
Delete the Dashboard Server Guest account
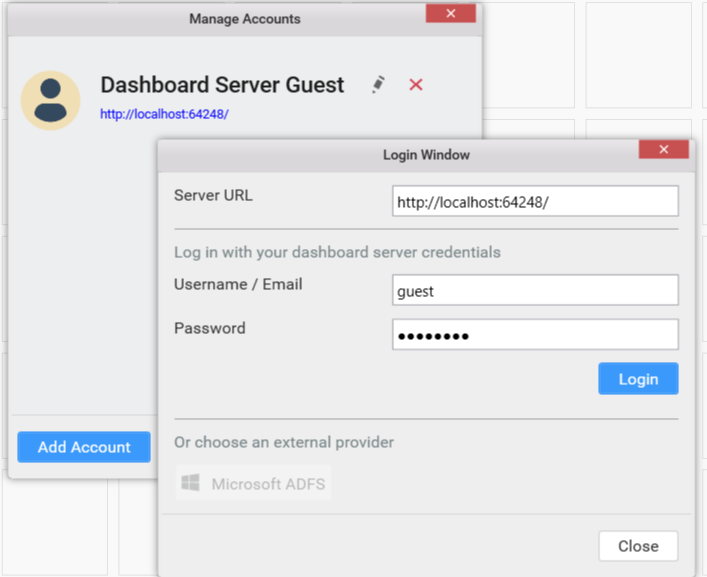[416, 85]
